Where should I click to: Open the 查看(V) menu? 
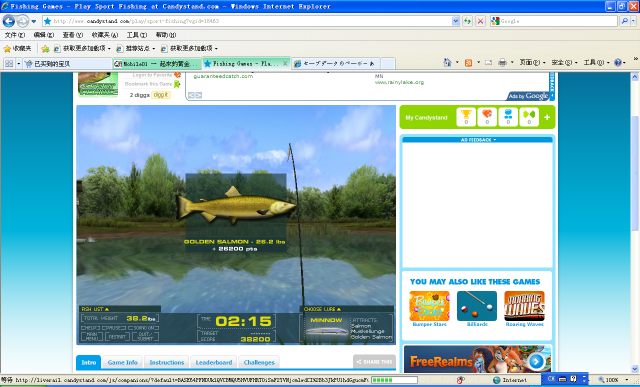[73, 35]
